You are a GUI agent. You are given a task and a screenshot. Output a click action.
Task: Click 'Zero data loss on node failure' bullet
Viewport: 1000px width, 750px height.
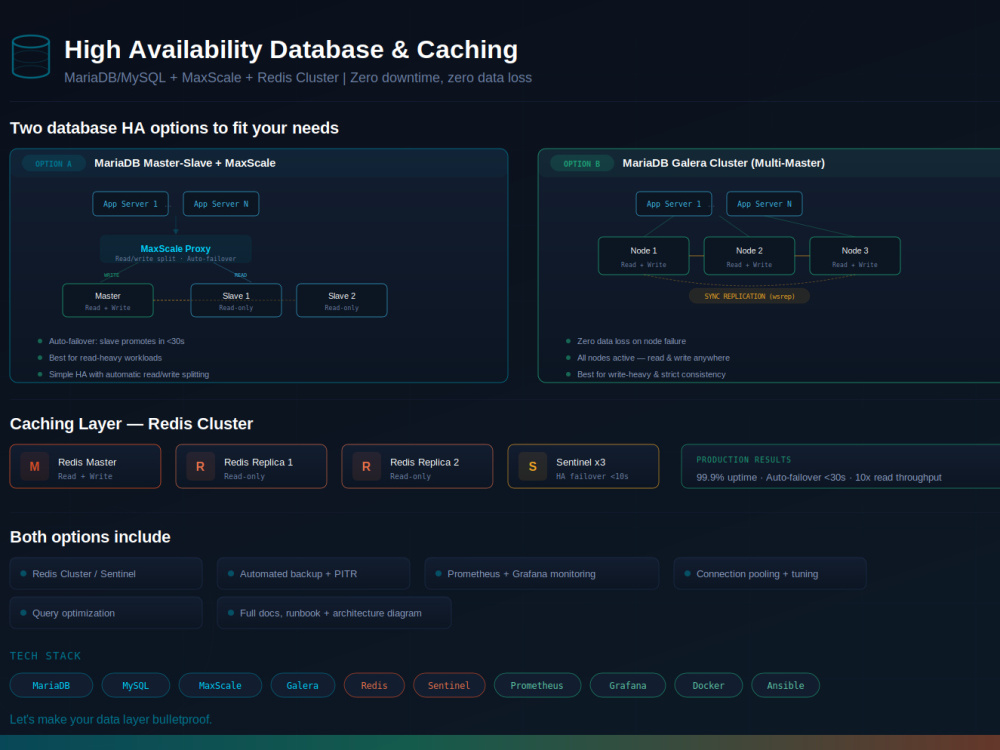pyautogui.click(x=631, y=341)
